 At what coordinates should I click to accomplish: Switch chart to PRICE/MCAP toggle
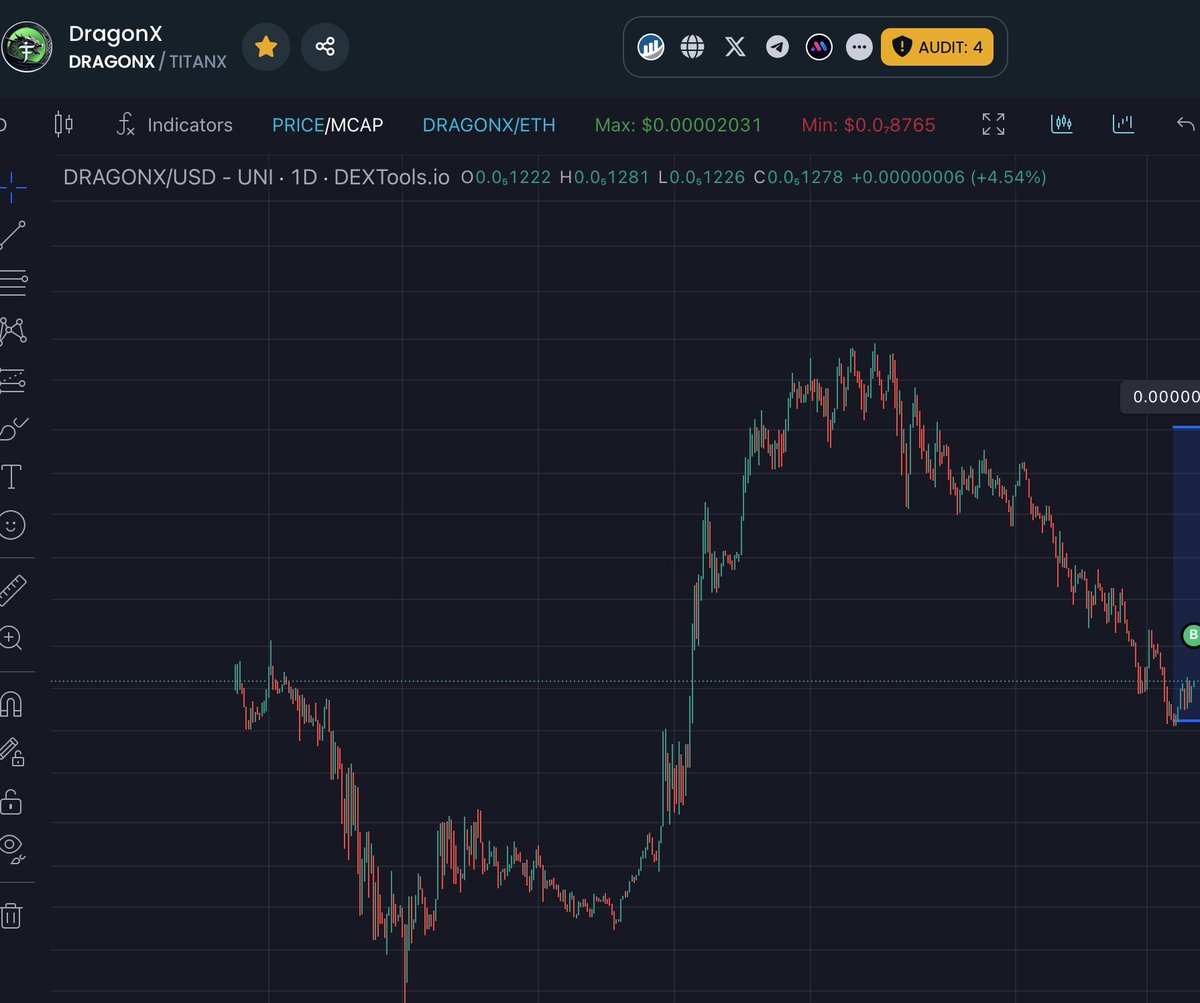pos(327,125)
